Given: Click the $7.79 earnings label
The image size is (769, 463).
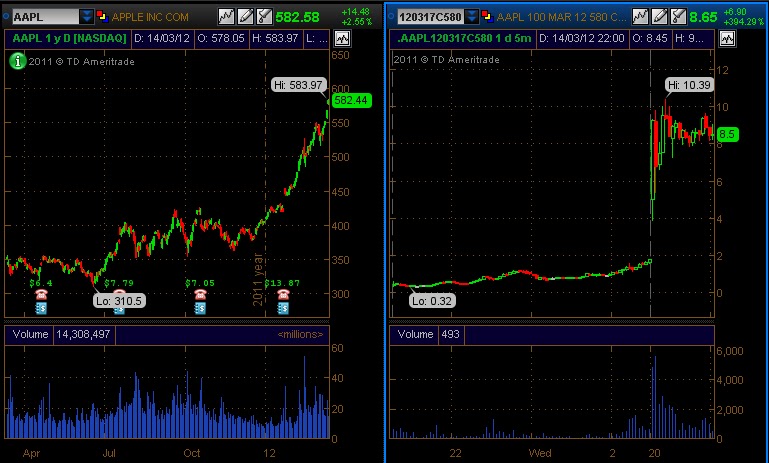Looking at the screenshot, I should click(x=119, y=283).
